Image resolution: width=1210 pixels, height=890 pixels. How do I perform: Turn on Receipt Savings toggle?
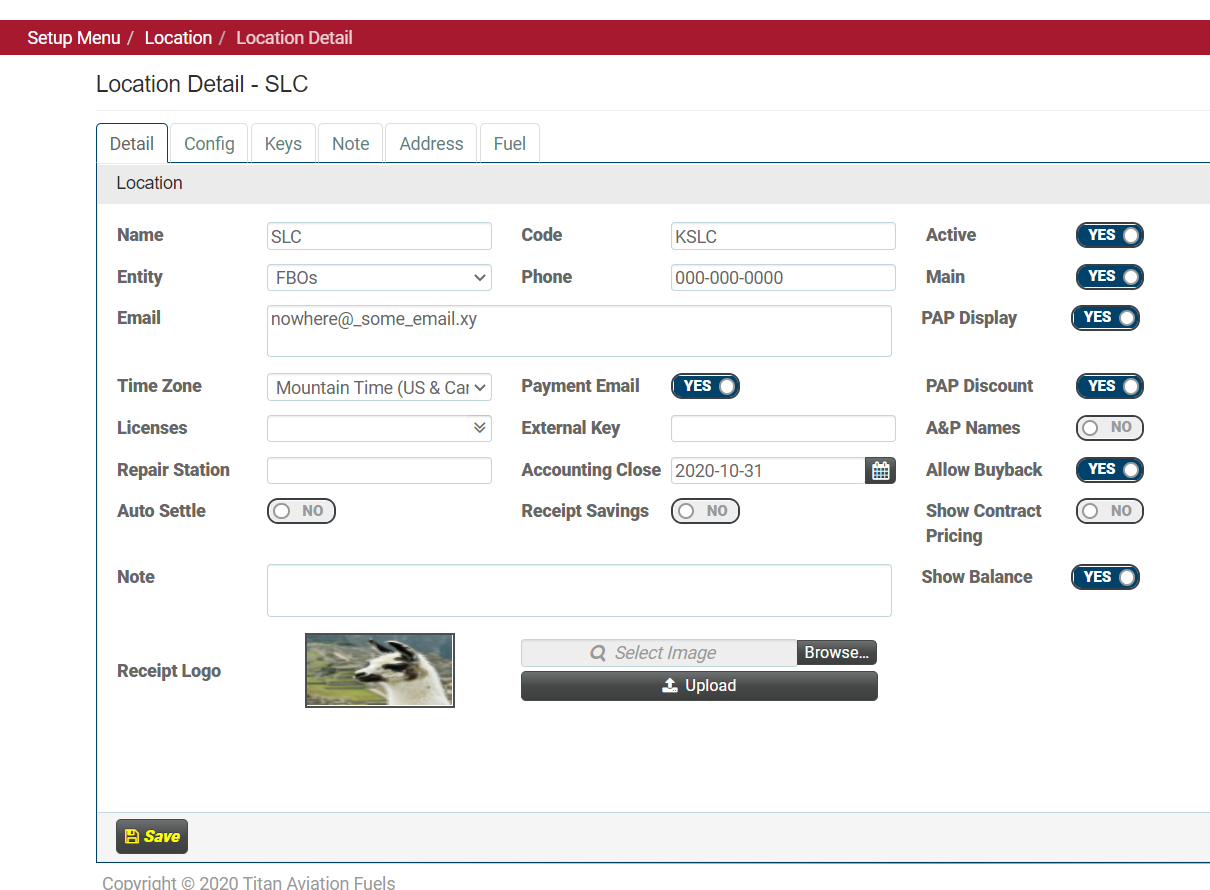(705, 511)
